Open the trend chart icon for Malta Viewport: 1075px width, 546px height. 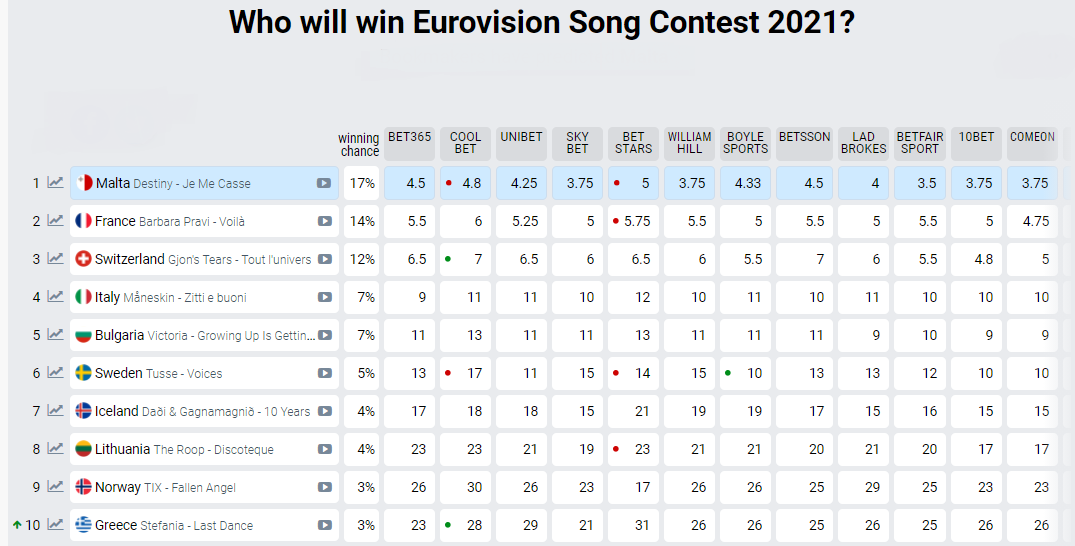[x=55, y=183]
